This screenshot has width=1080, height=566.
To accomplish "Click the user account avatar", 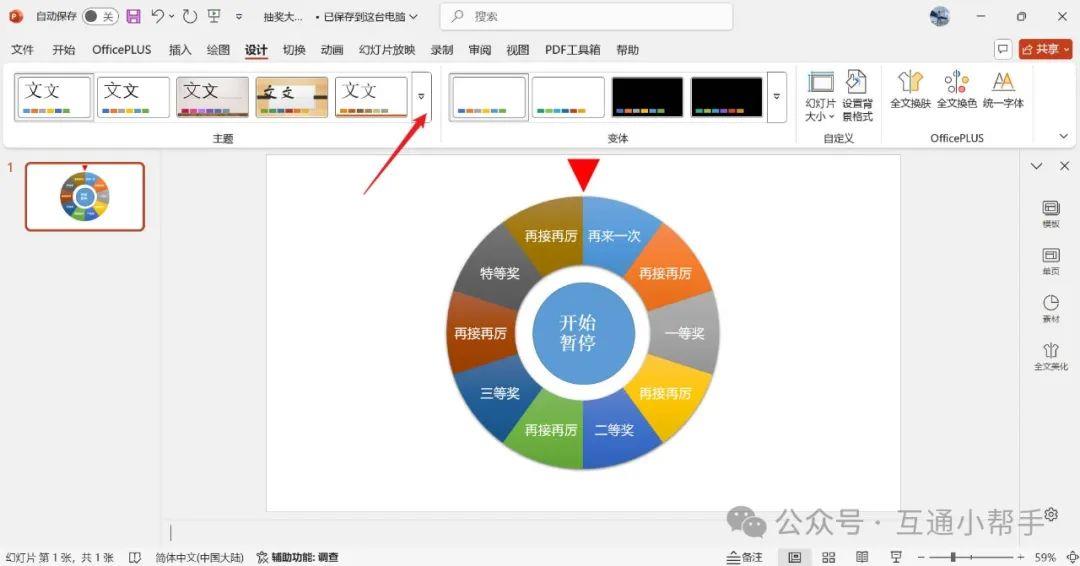I will pos(939,16).
